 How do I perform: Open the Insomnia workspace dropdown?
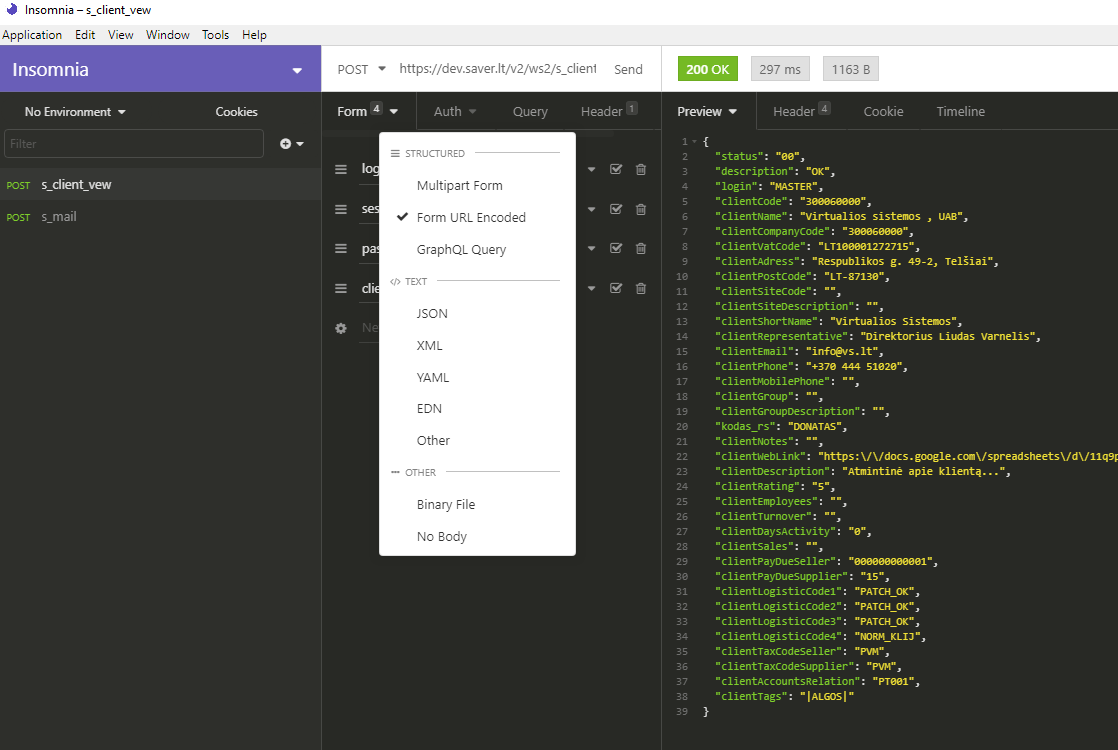click(x=297, y=70)
